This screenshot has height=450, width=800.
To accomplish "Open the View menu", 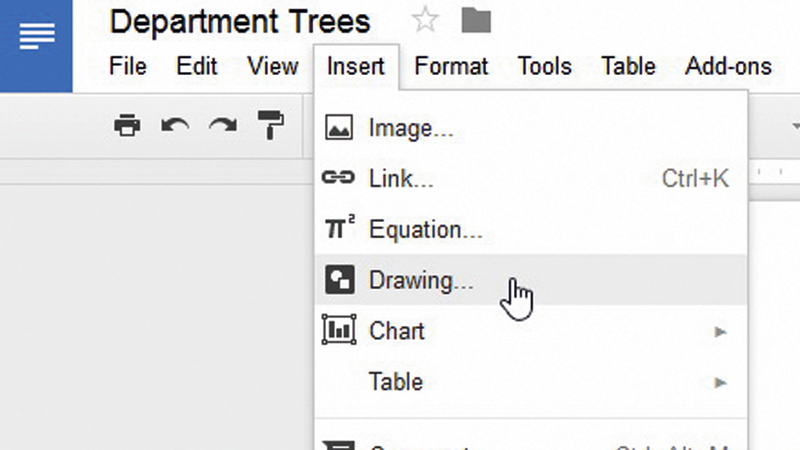I will point(272,67).
